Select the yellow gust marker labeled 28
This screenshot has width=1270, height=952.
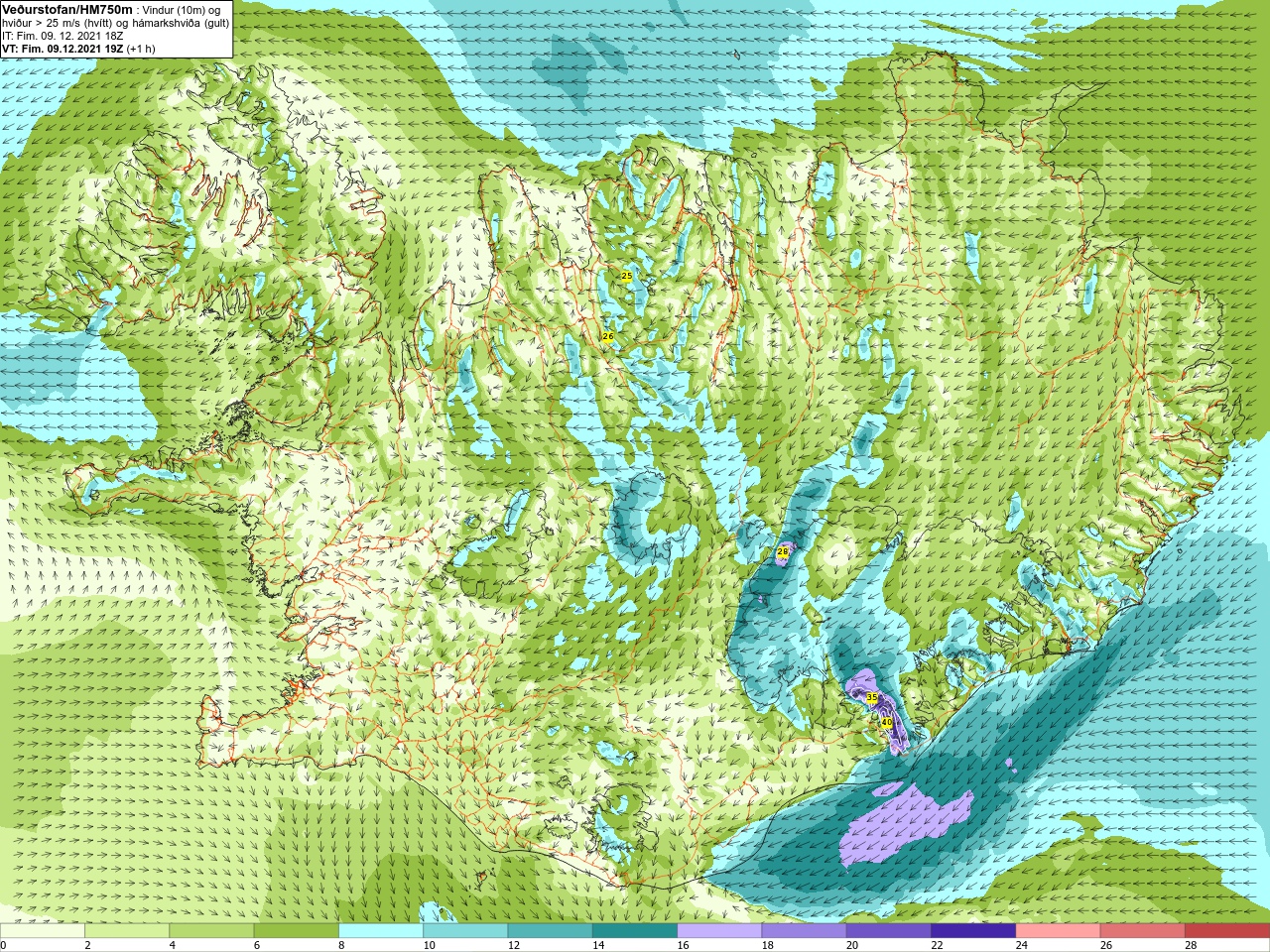tap(783, 551)
